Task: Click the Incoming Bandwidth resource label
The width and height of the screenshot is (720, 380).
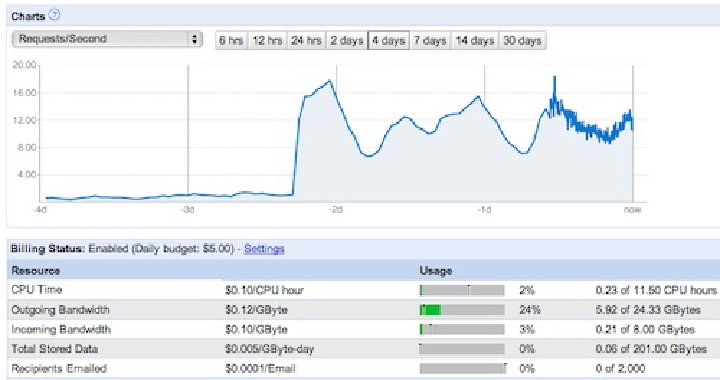Action: click(61, 329)
